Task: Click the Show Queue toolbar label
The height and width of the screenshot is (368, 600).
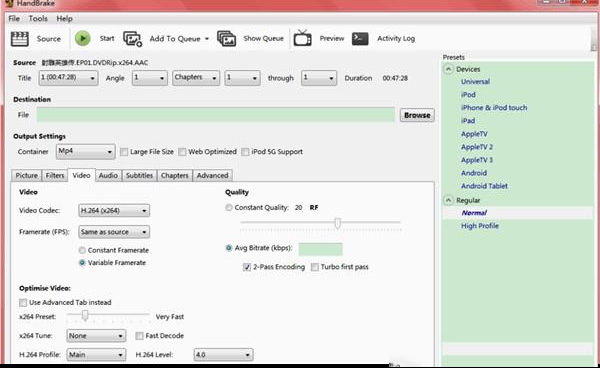Action: [x=264, y=38]
